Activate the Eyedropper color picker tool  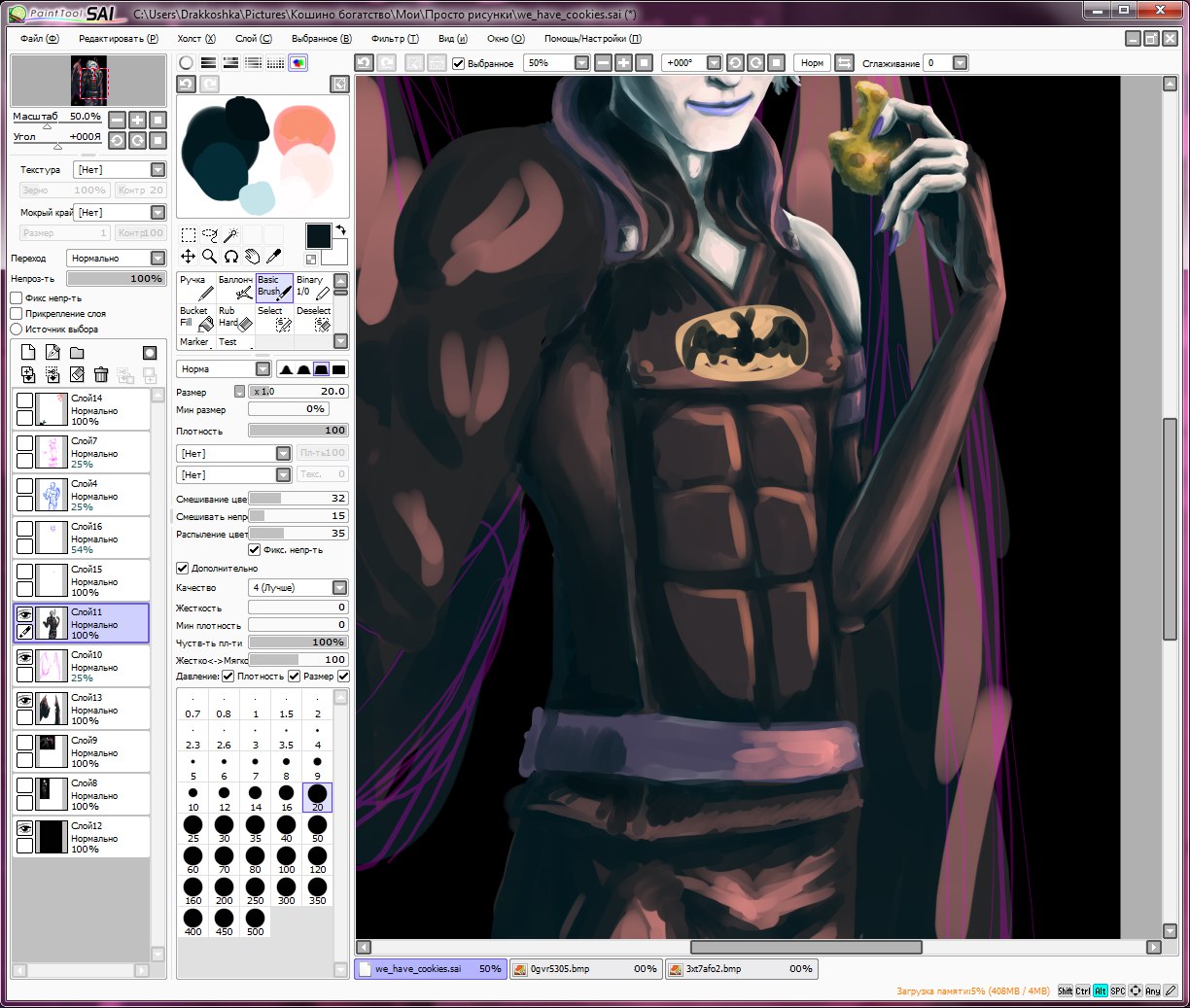[x=274, y=257]
